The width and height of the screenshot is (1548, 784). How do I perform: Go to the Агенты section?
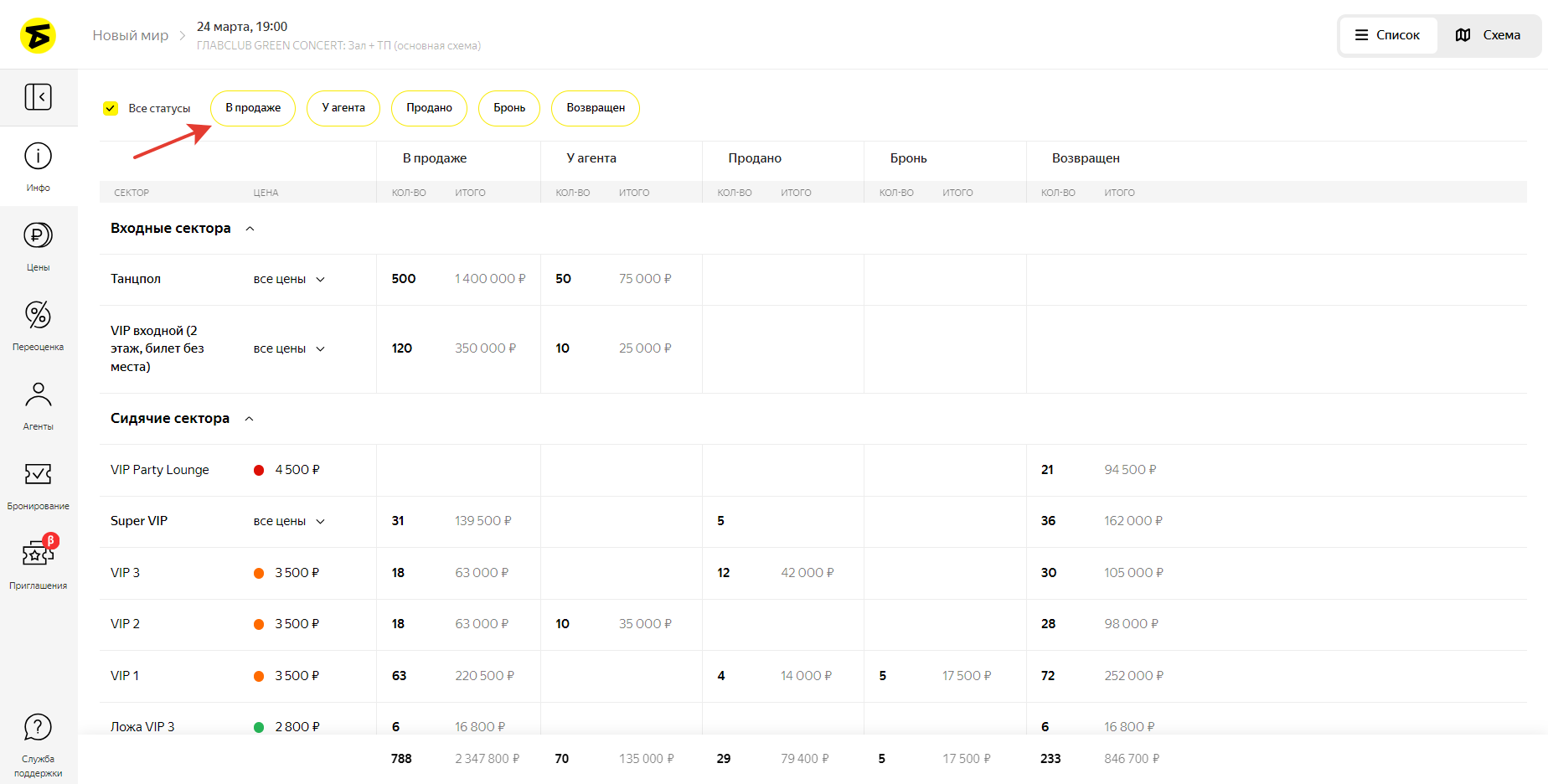(38, 405)
